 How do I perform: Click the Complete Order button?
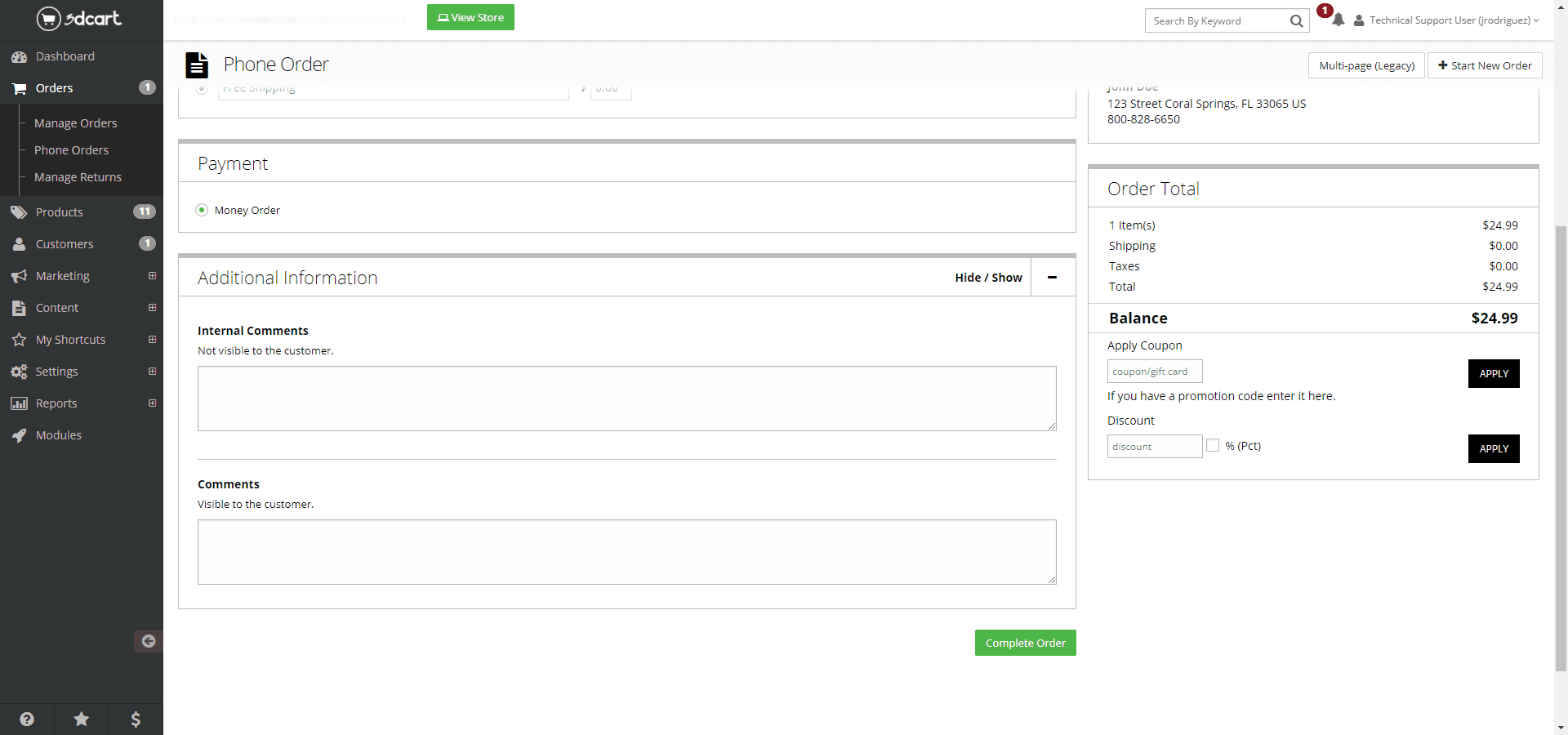tap(1025, 643)
